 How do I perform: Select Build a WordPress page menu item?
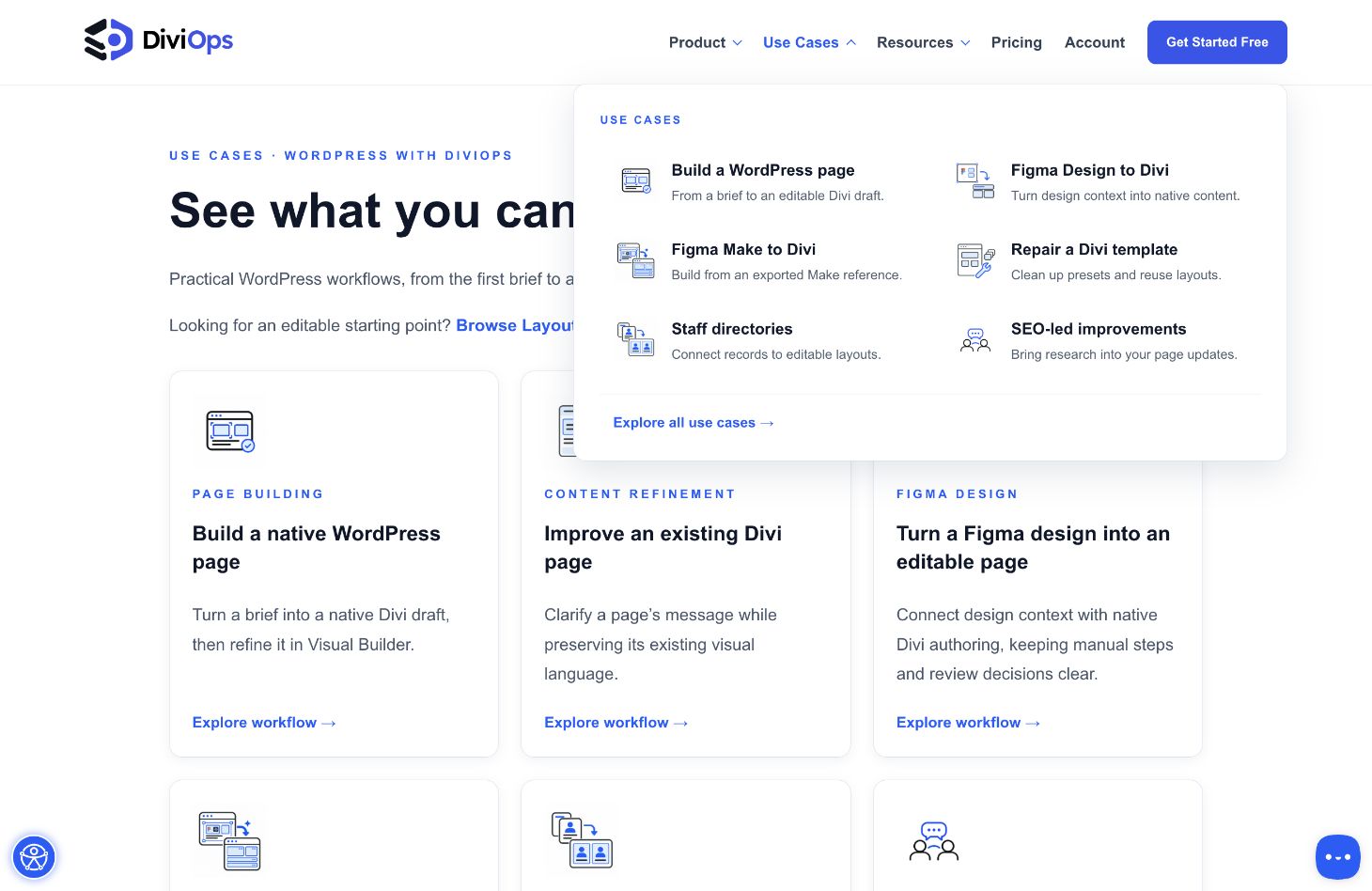(x=762, y=181)
